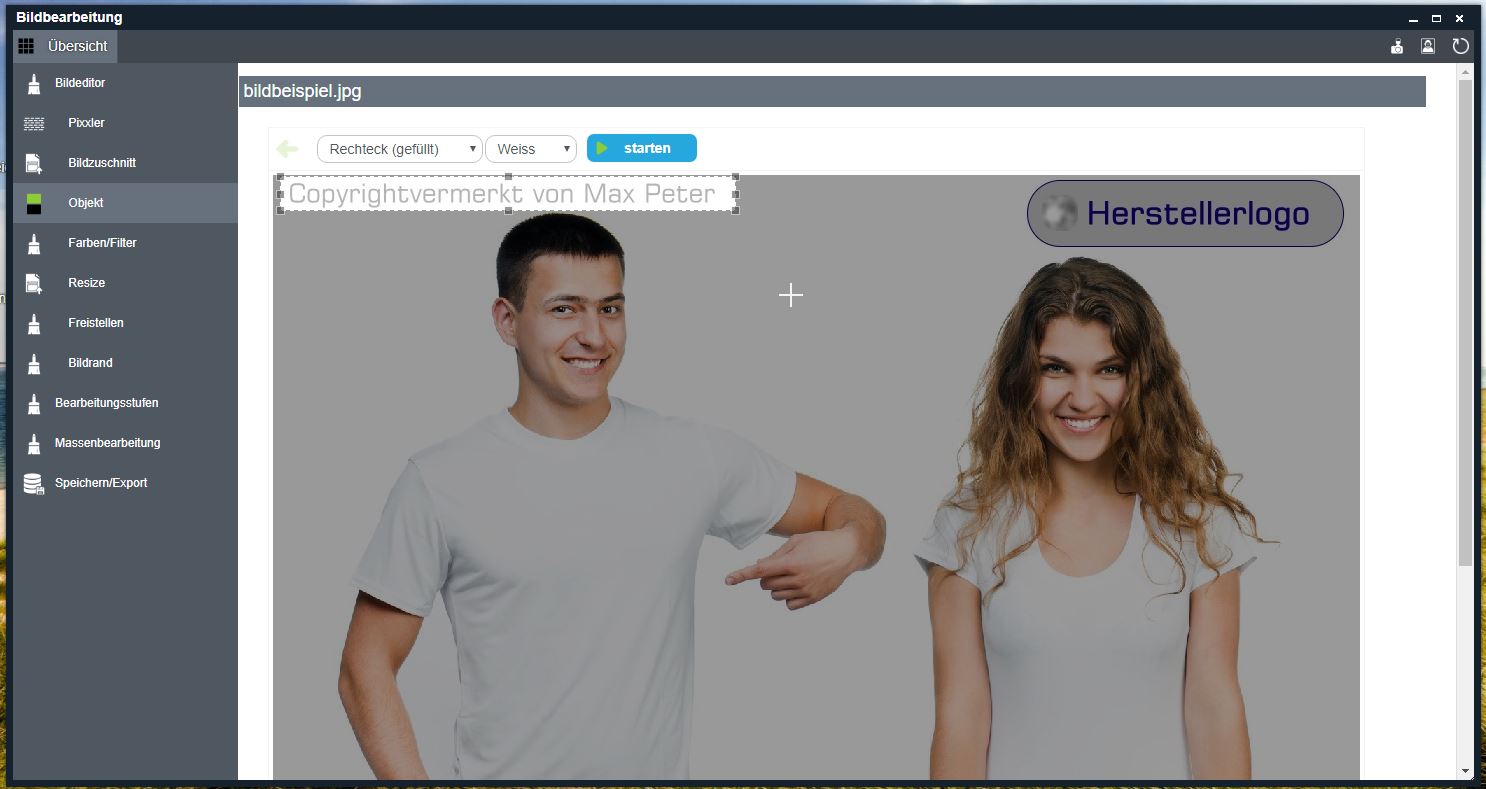Screen dimensions: 1486x789
Task: Click the green back arrow icon
Action: 287,149
